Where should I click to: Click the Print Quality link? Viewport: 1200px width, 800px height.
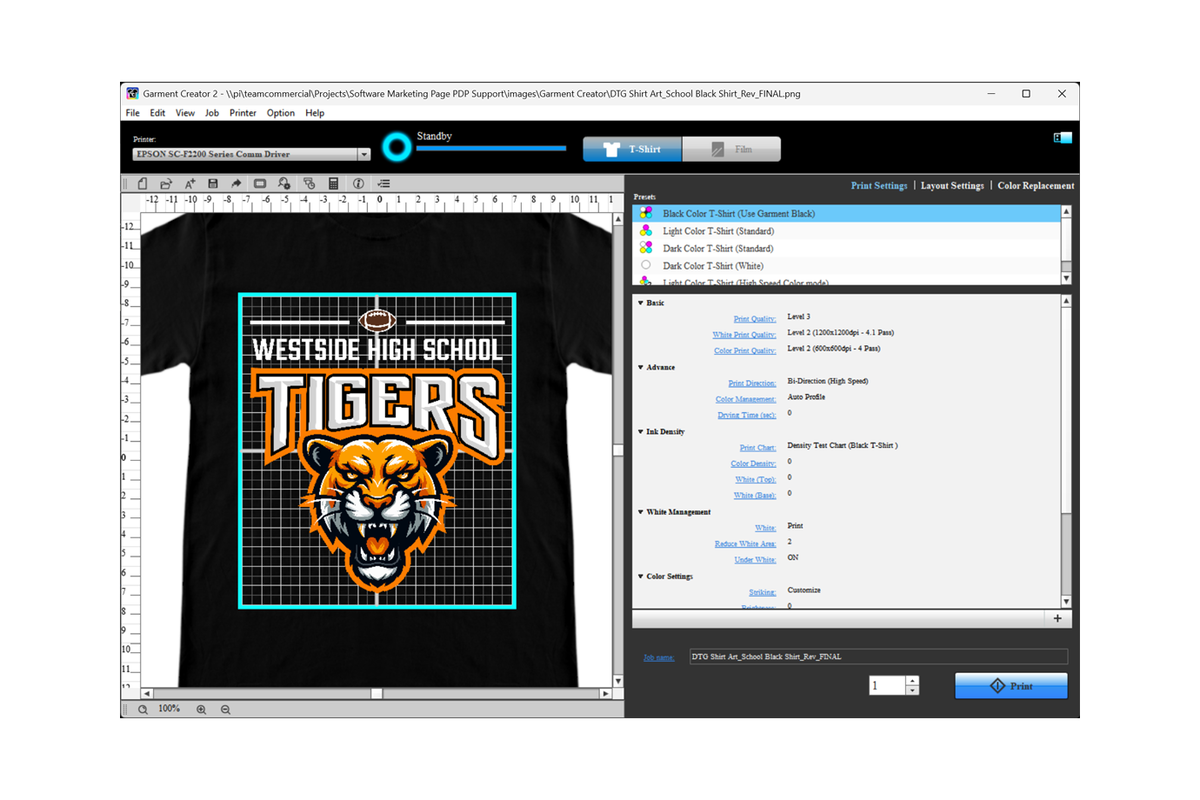tap(755, 319)
